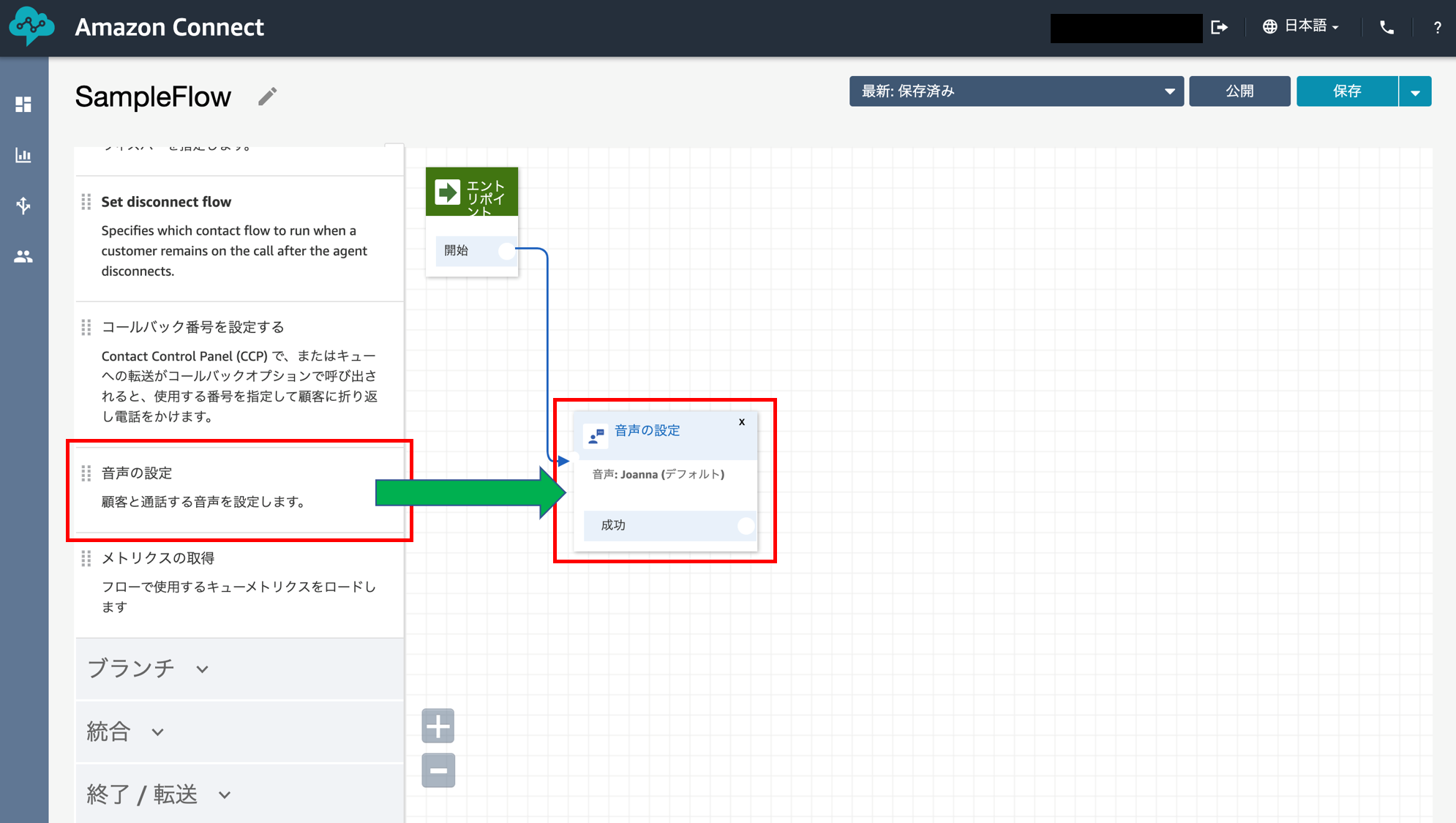The height and width of the screenshot is (823, 1456).
Task: Click the green entry point arrow icon
Action: [447, 192]
